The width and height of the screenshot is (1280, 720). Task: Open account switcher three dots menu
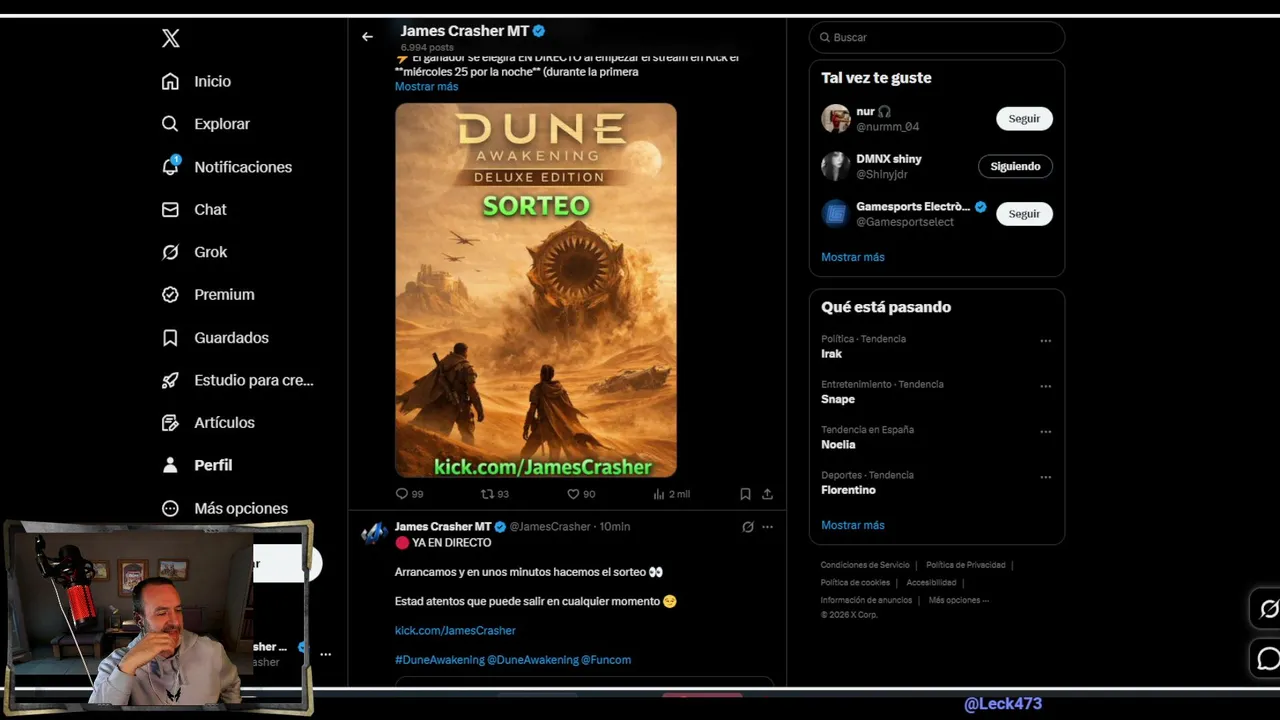click(325, 654)
